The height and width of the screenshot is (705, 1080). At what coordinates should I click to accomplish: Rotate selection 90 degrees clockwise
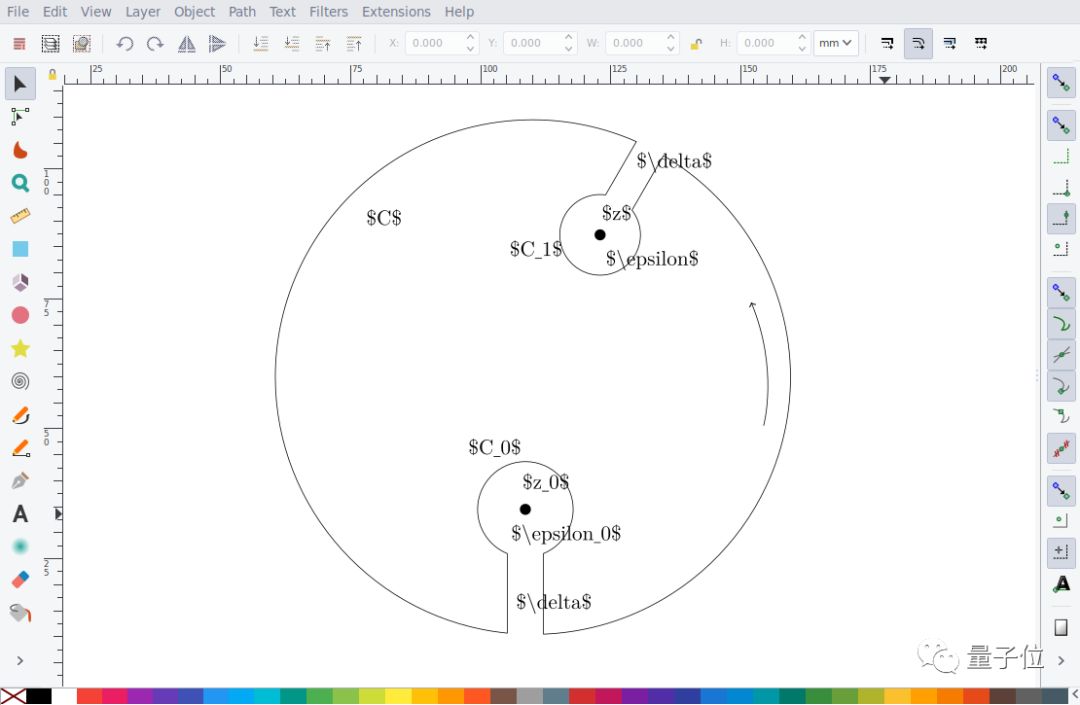155,43
